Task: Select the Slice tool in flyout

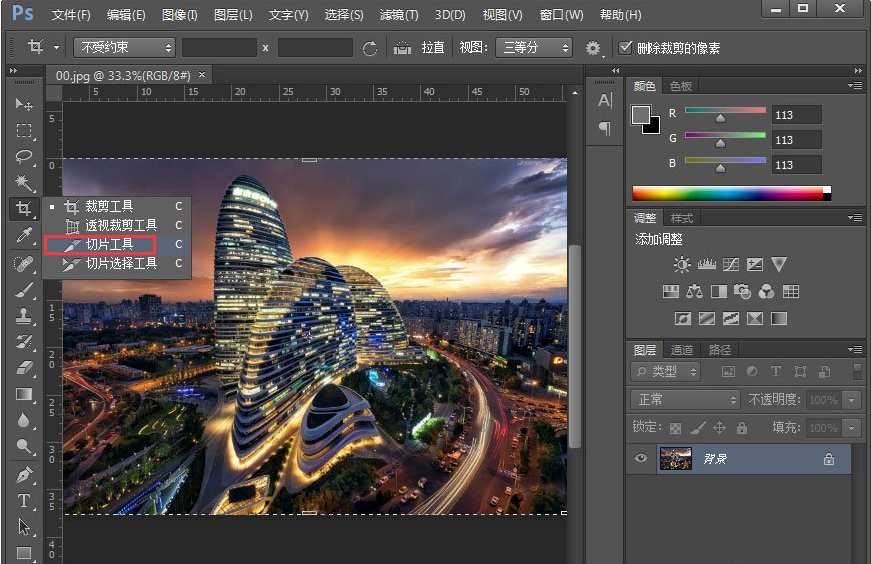Action: pos(109,244)
